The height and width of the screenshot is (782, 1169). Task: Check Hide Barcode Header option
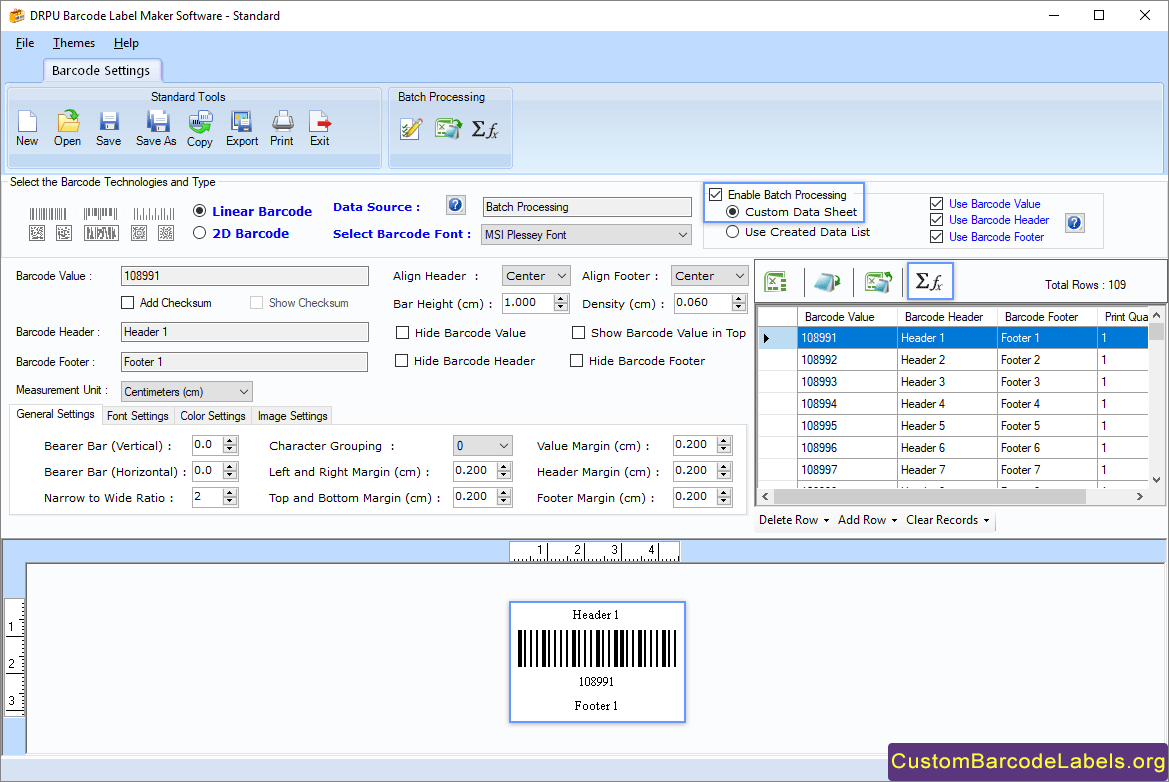pyautogui.click(x=401, y=361)
